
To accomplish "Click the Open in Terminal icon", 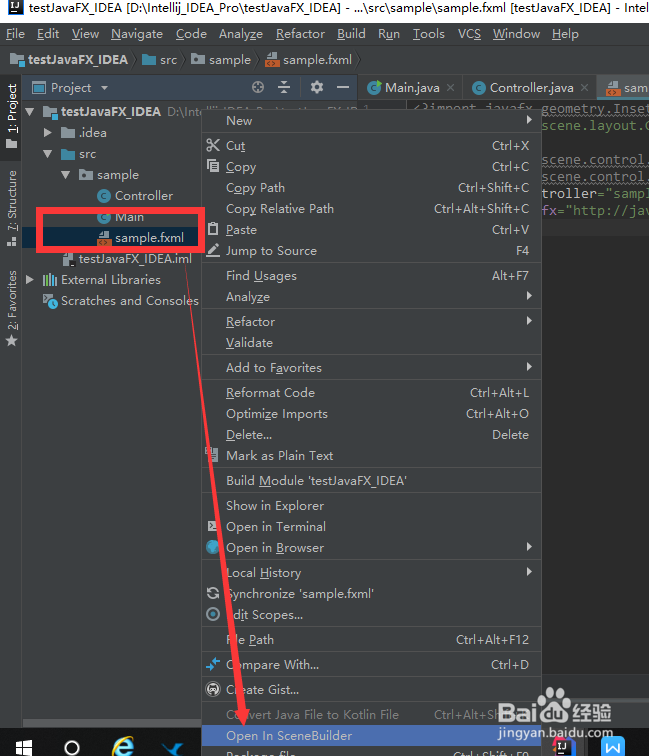I will click(212, 526).
